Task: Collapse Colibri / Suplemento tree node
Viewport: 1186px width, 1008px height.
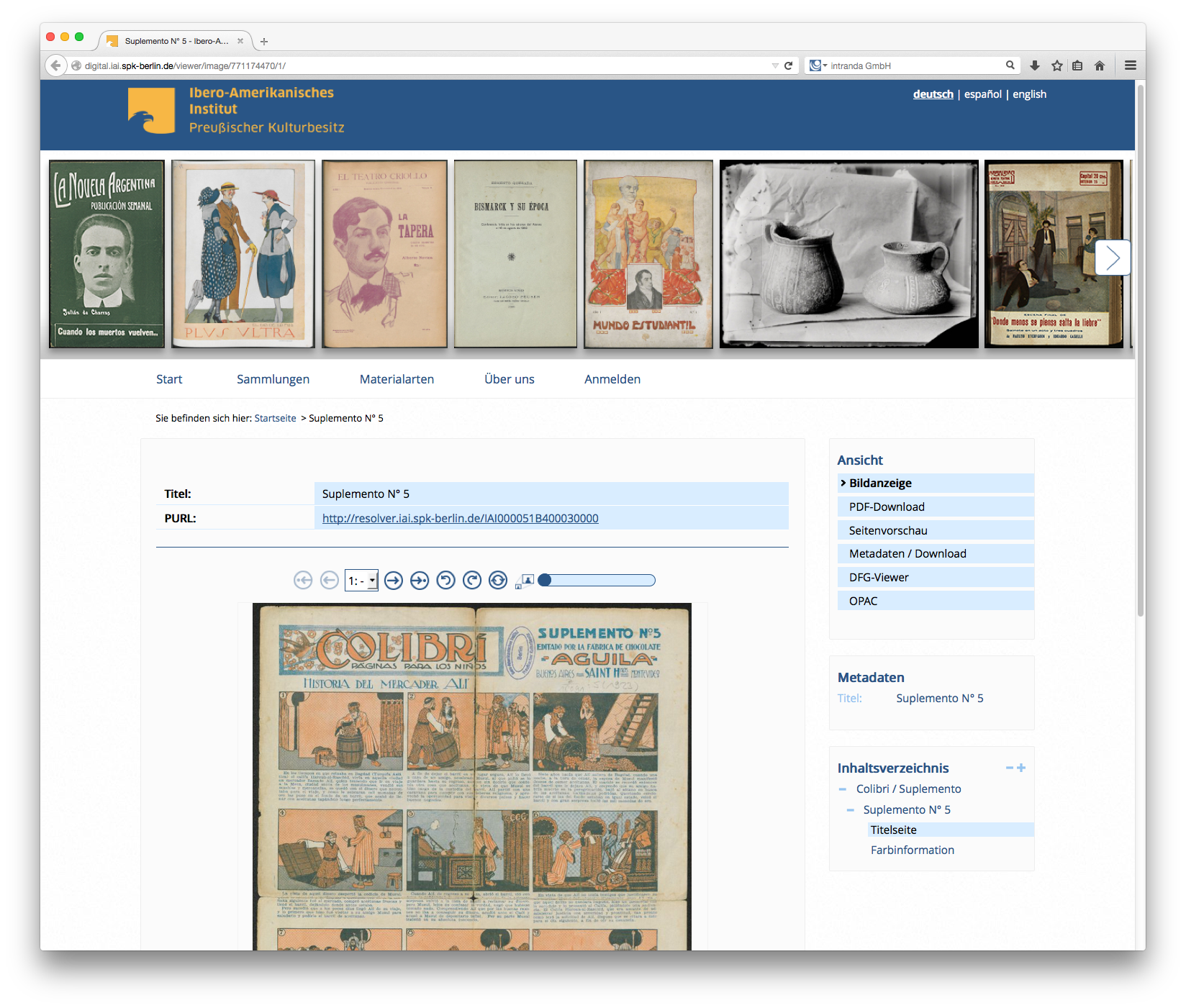Action: tap(843, 789)
